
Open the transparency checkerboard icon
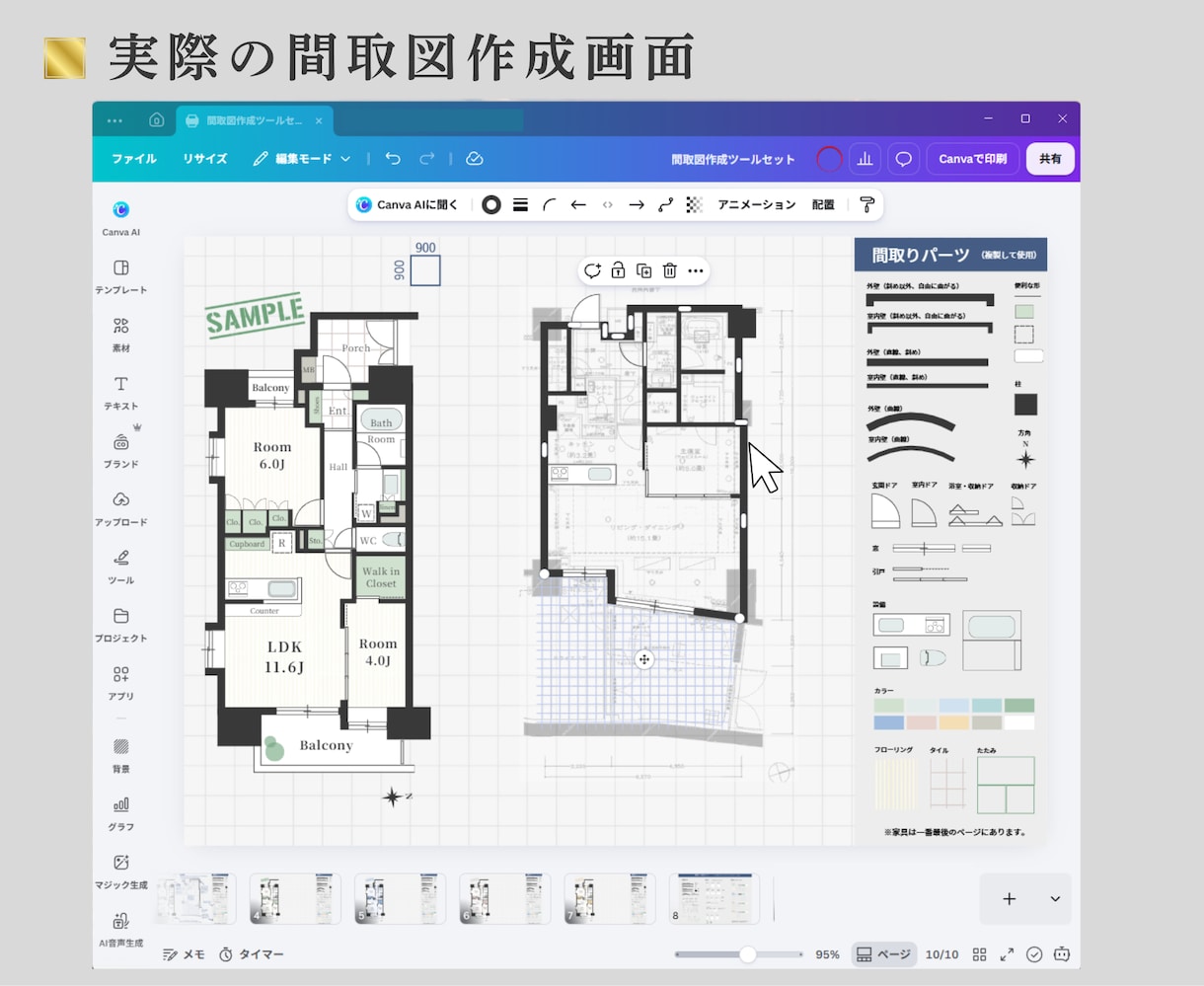(695, 205)
